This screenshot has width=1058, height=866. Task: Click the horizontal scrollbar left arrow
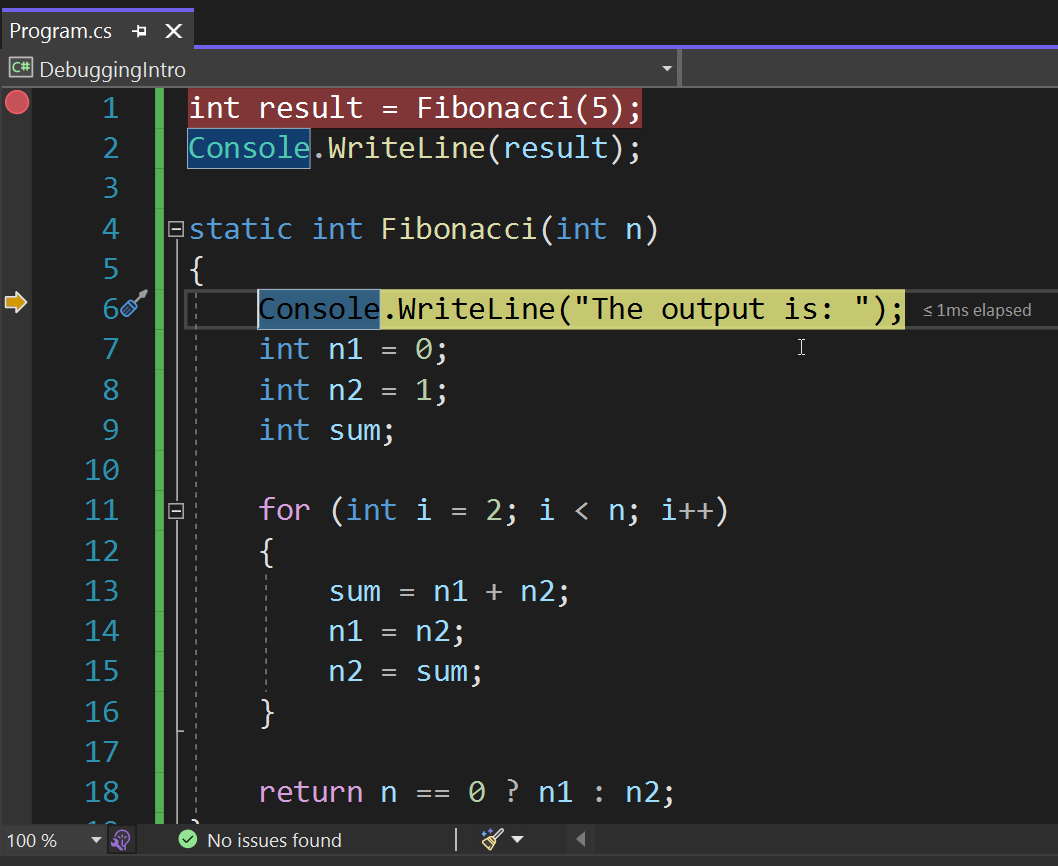click(x=580, y=840)
